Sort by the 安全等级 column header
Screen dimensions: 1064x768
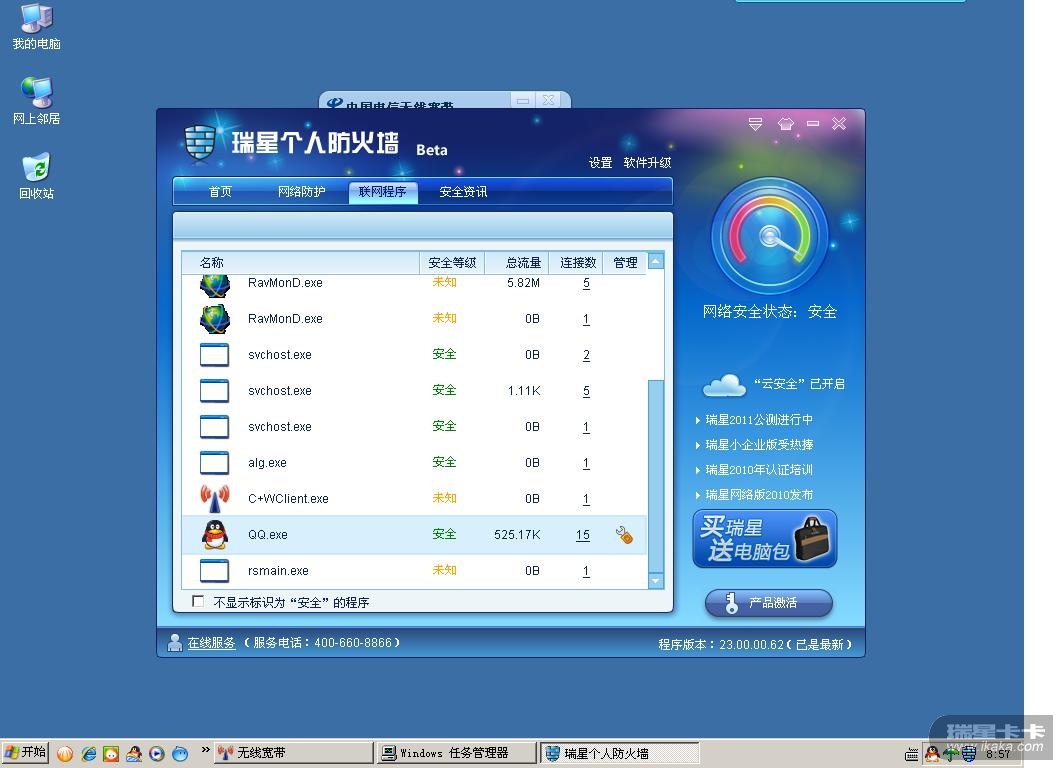tap(452, 263)
